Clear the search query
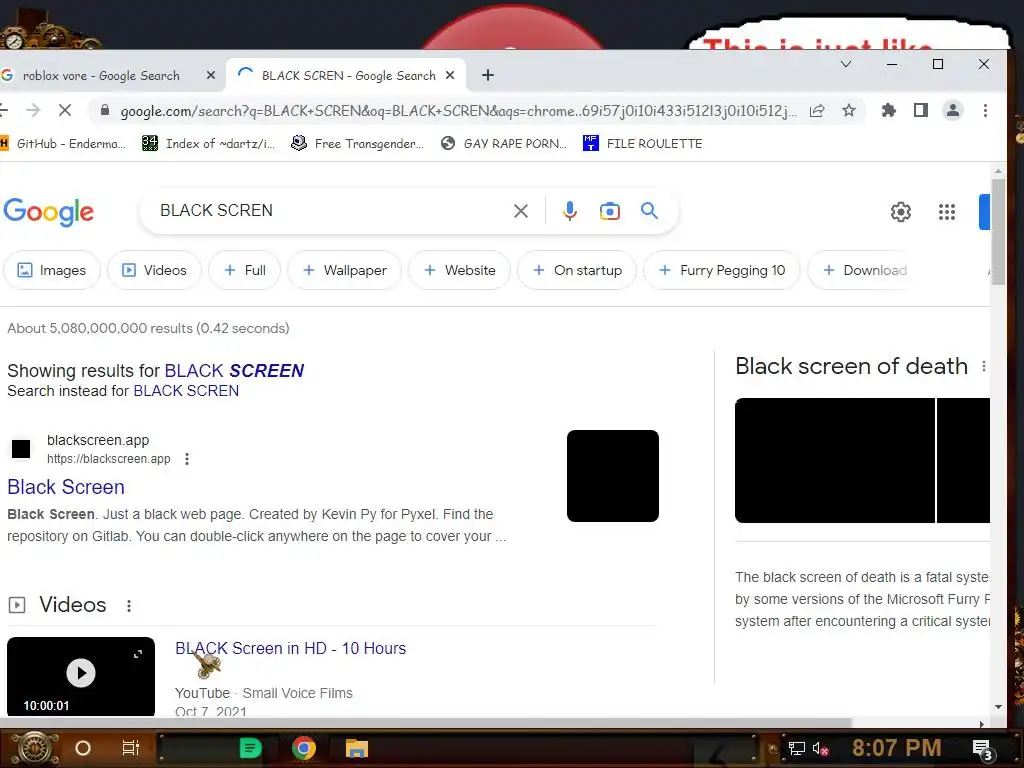This screenshot has height=768, width=1024. 520,211
